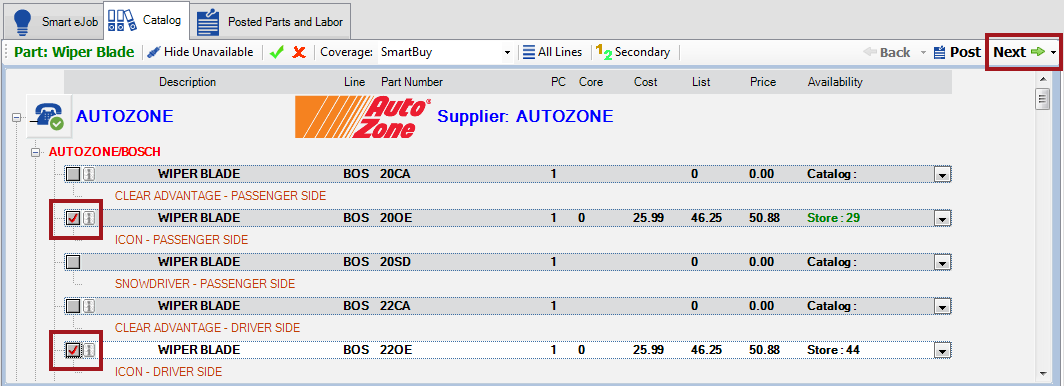Click the green checkmark select-all icon
The image size is (1064, 386).
coord(276,52)
